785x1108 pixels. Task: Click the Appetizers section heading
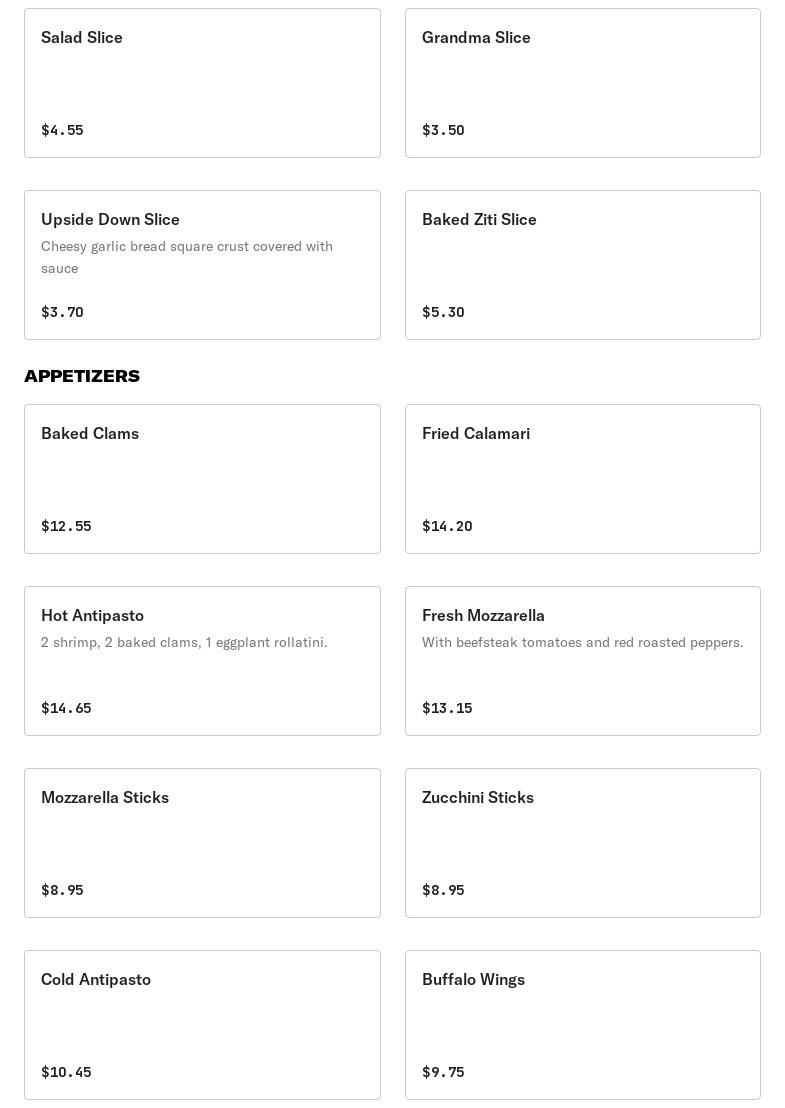click(x=82, y=376)
